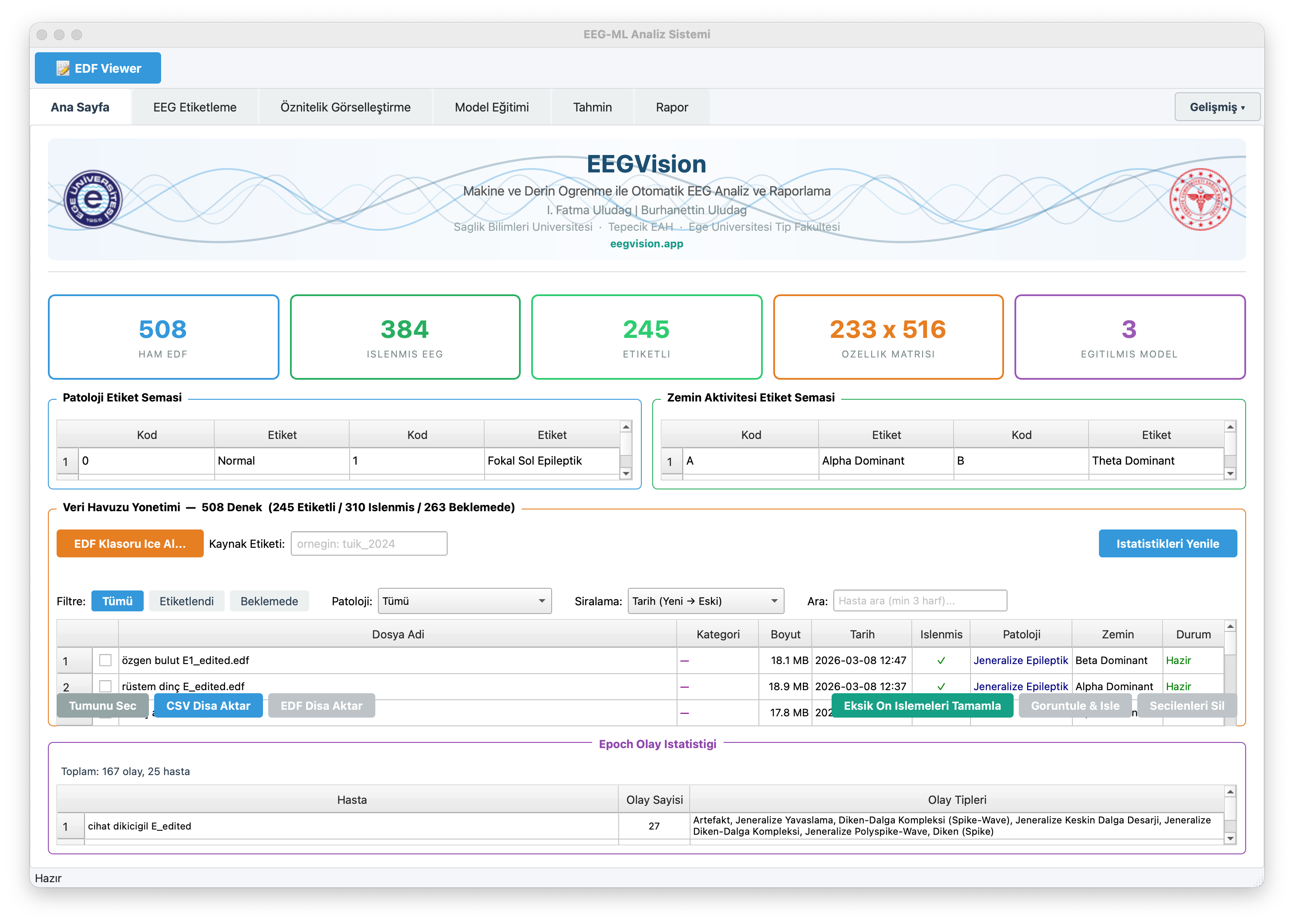1294x924 pixels.
Task: Click the green Islenmis checkmark on row 1
Action: [x=941, y=661]
